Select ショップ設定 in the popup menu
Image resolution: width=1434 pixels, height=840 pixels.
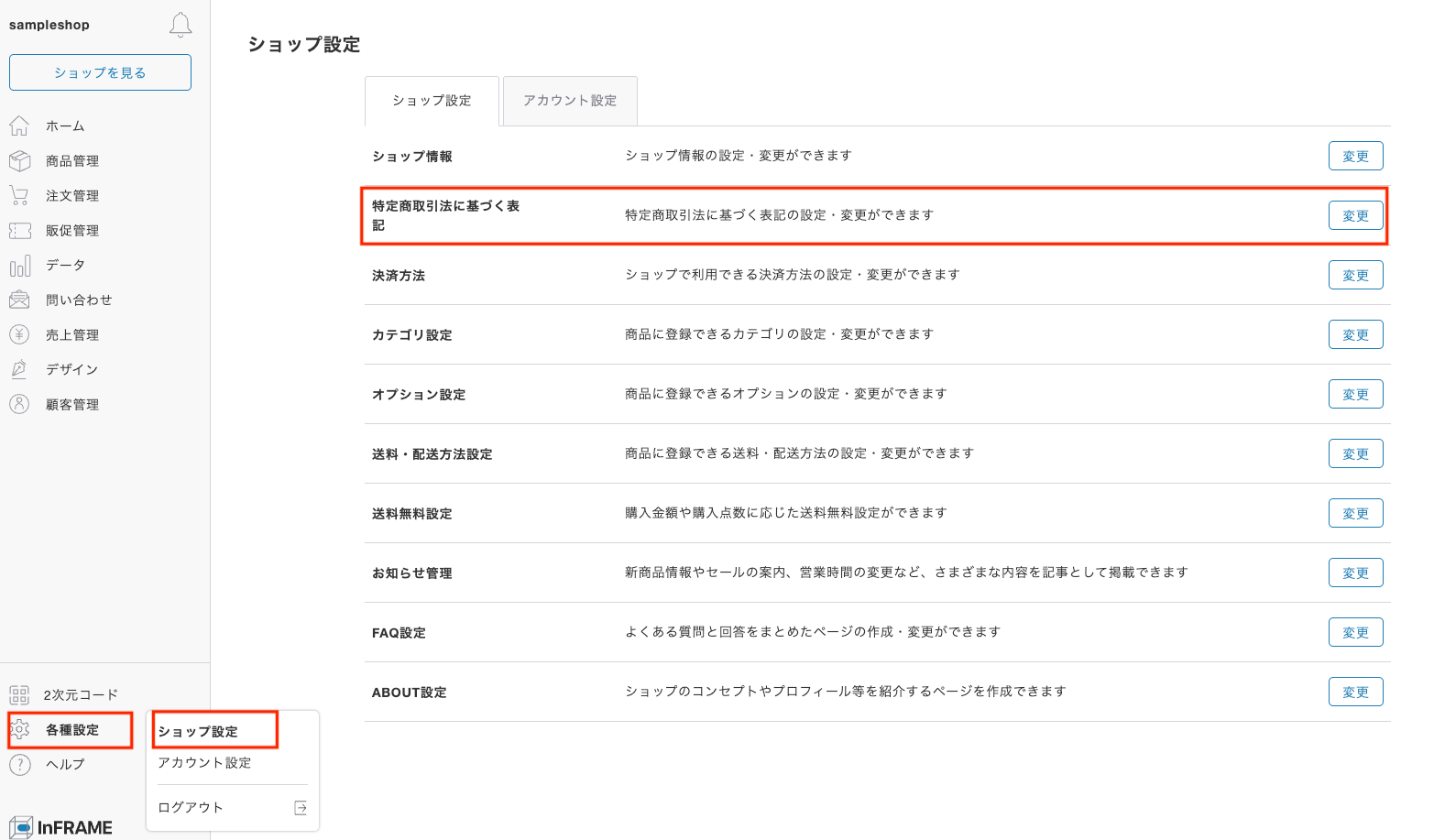click(197, 731)
